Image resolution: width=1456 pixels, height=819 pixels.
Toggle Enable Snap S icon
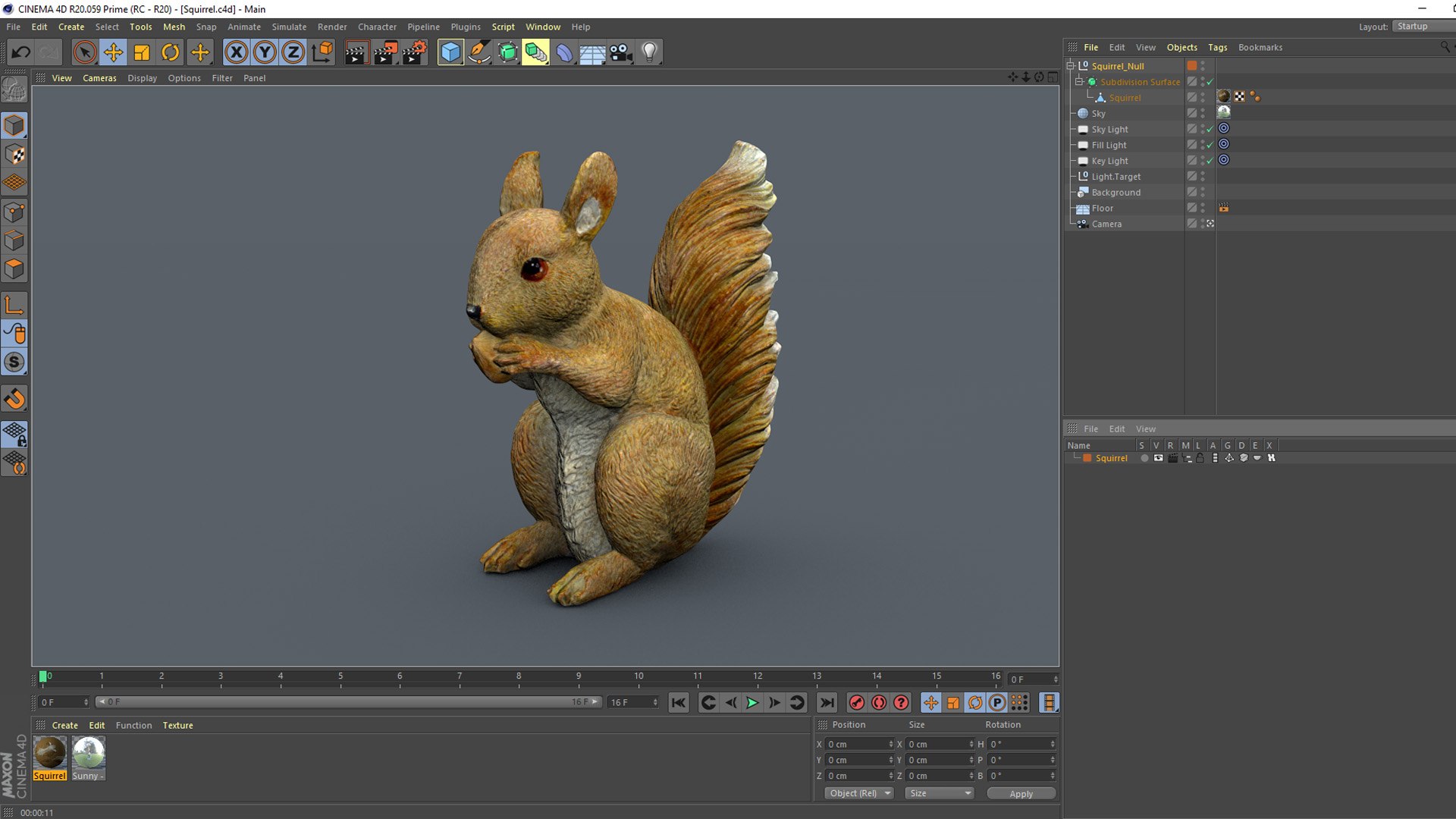click(14, 362)
